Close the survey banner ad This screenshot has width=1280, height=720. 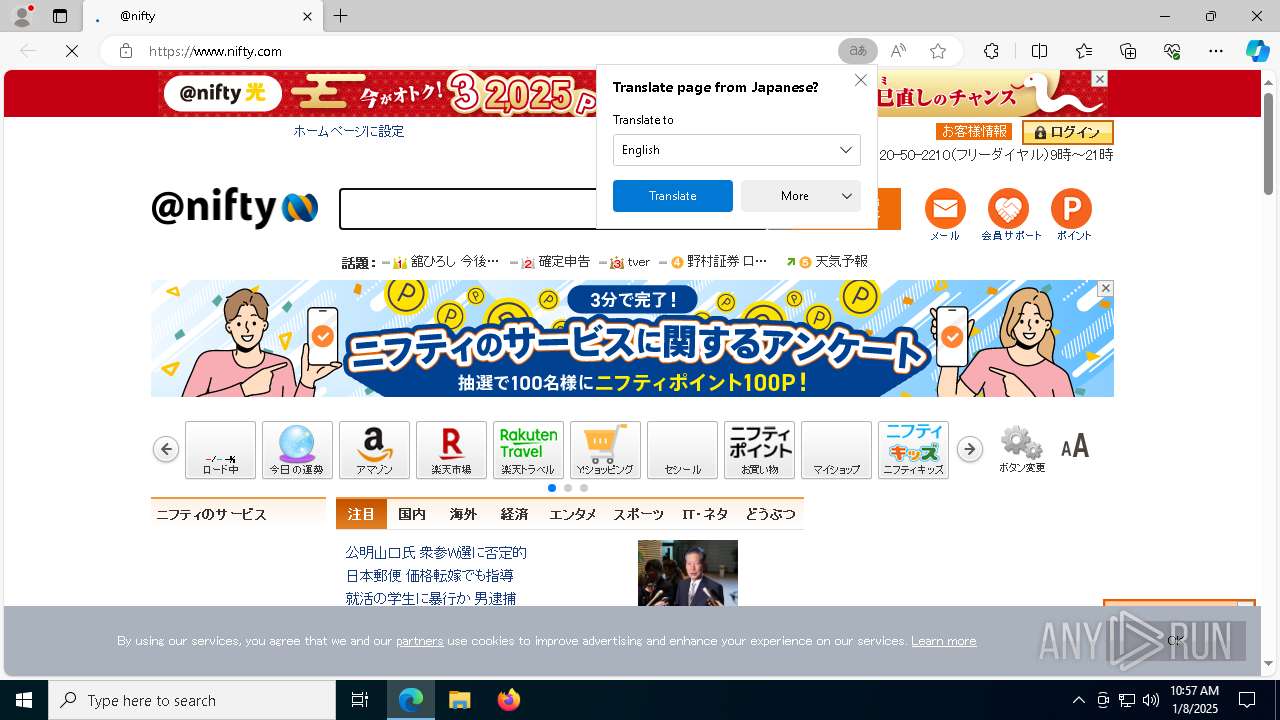(x=1105, y=288)
